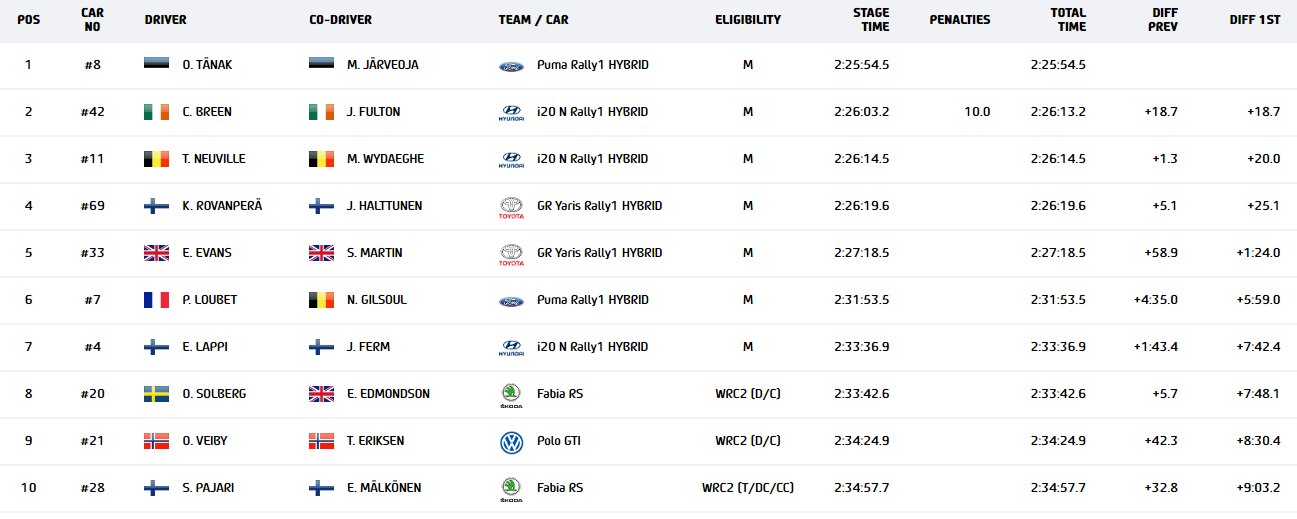
Task: Click the UK flag beside co-driver S. Martin
Action: 321,253
